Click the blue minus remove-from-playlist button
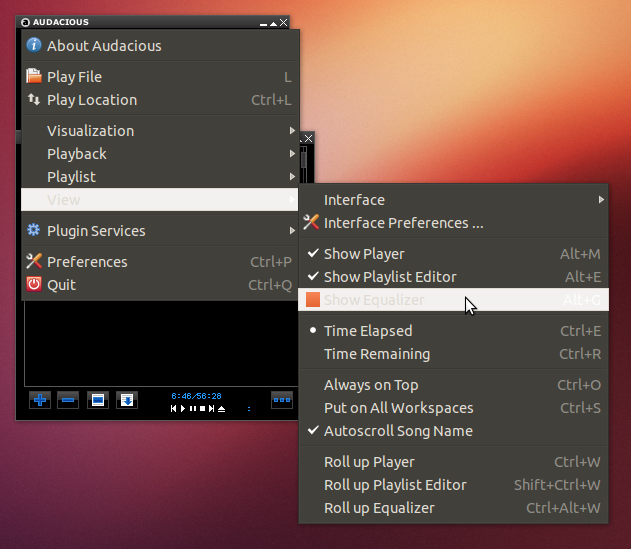 tap(68, 400)
